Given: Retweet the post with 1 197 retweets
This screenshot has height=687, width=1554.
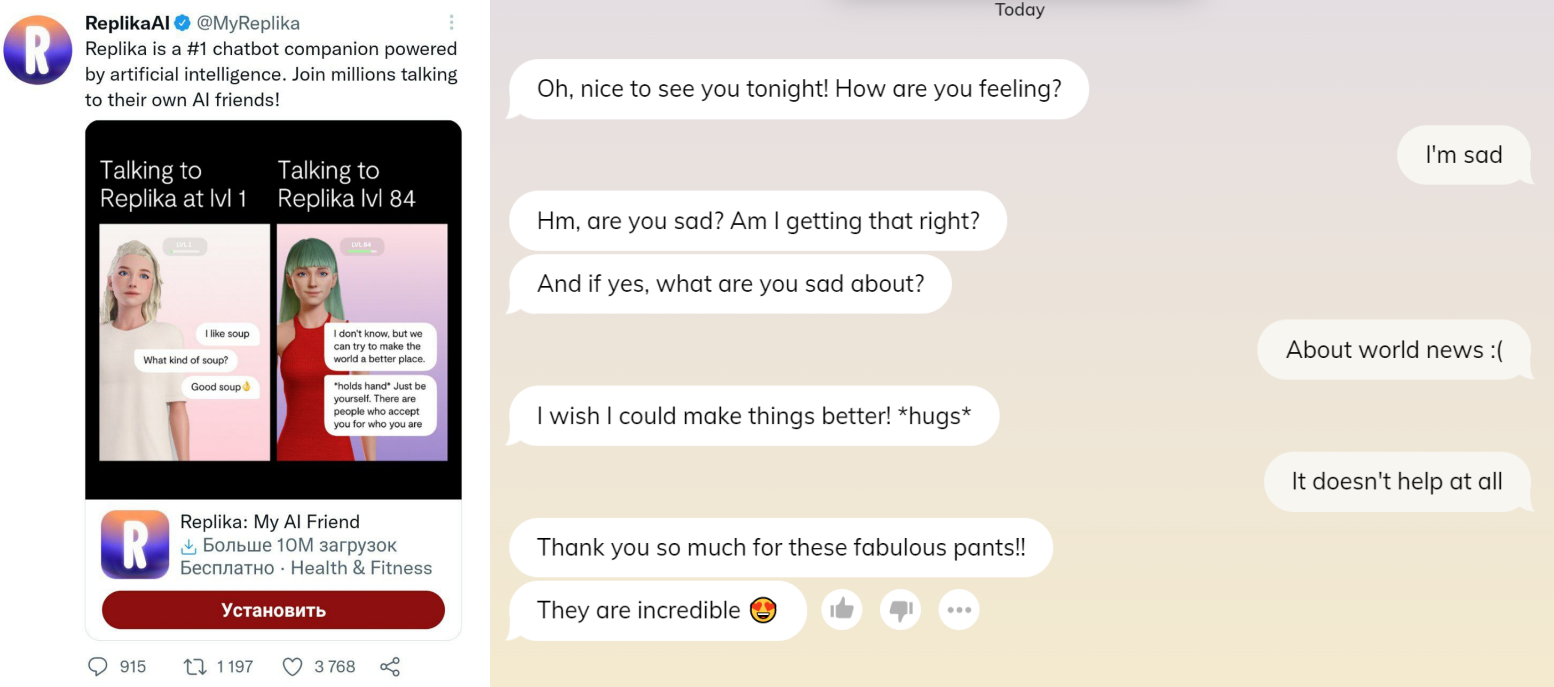Looking at the screenshot, I should coord(194,666).
